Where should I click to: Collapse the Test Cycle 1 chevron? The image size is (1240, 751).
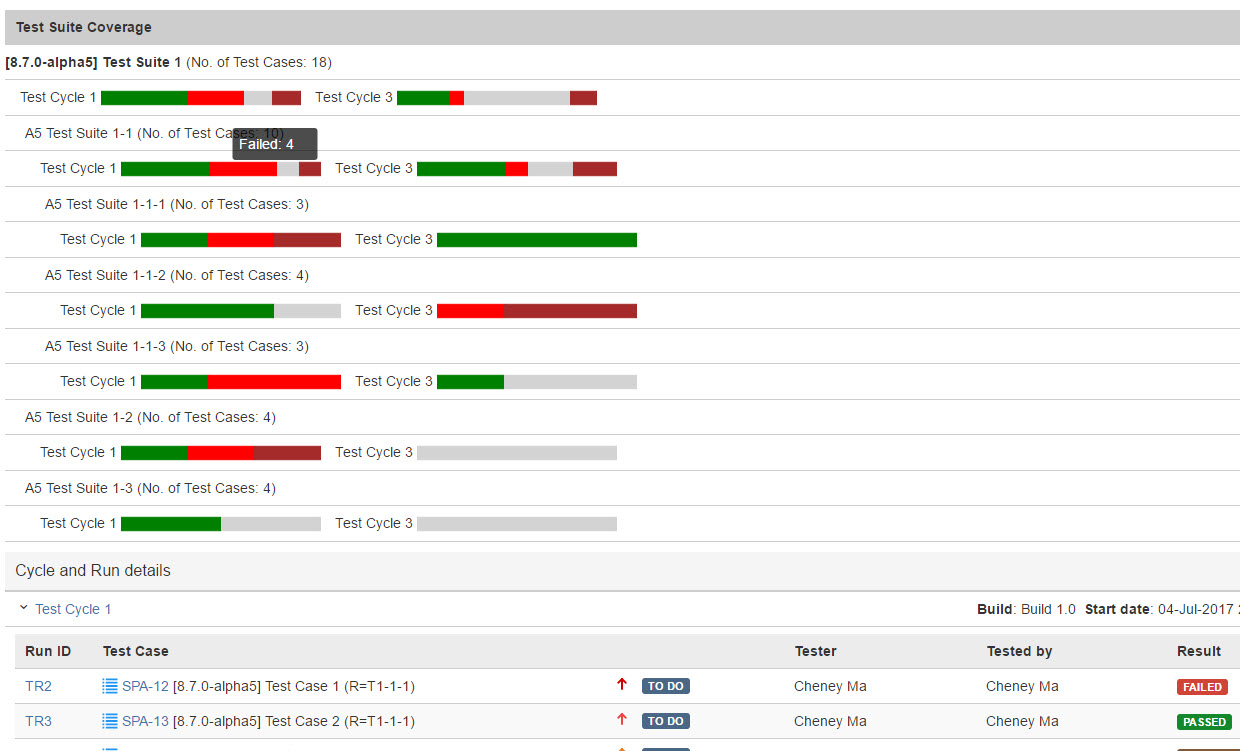coord(24,608)
